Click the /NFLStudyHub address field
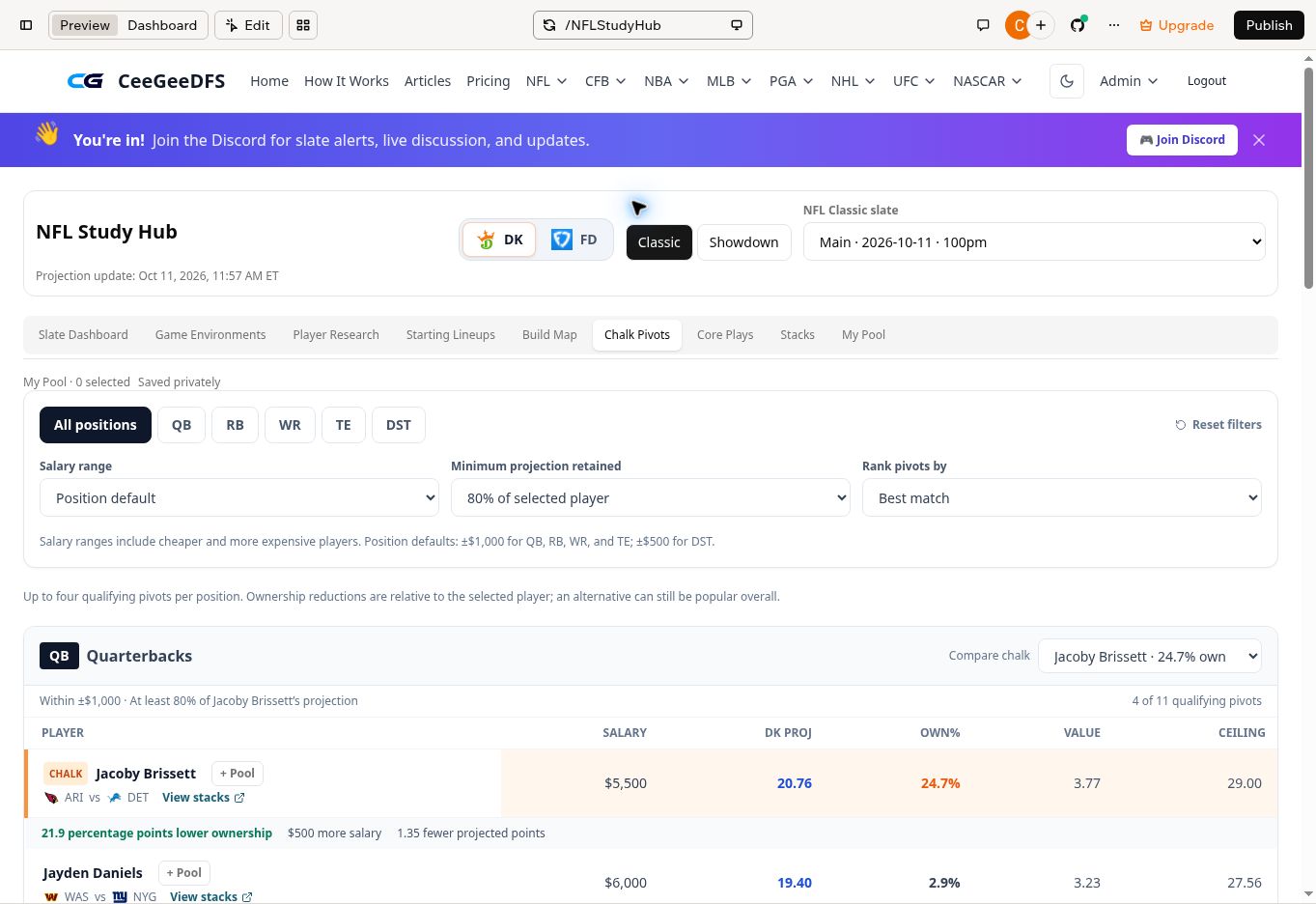This screenshot has height=904, width=1316. click(x=643, y=25)
